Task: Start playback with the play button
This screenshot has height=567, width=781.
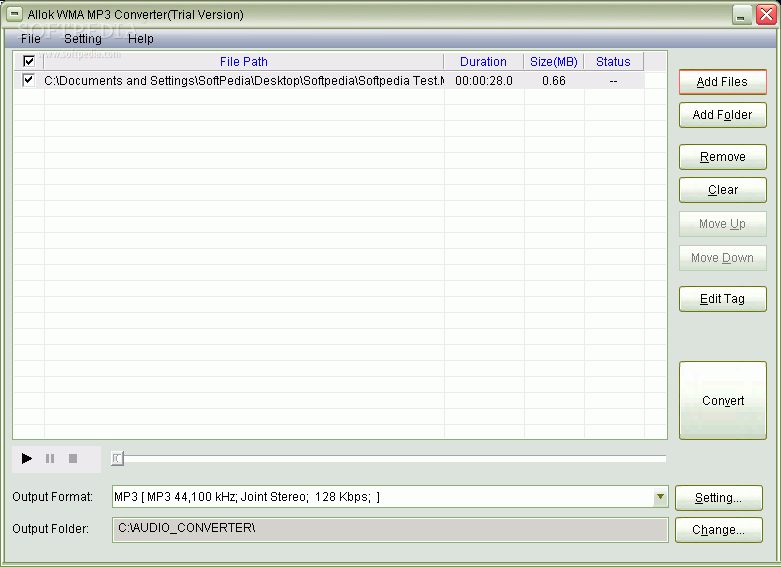Action: point(27,458)
